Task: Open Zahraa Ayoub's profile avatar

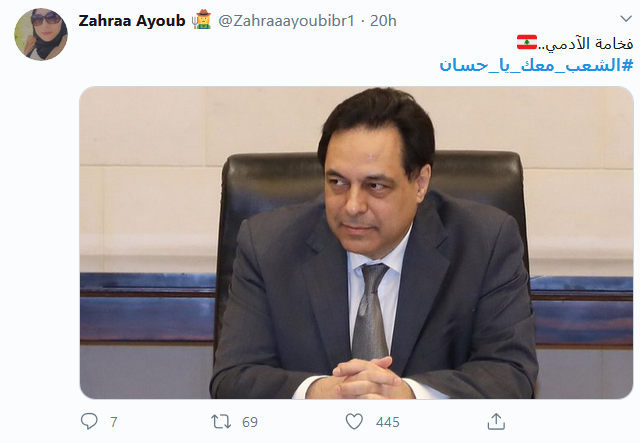Action: point(41,34)
